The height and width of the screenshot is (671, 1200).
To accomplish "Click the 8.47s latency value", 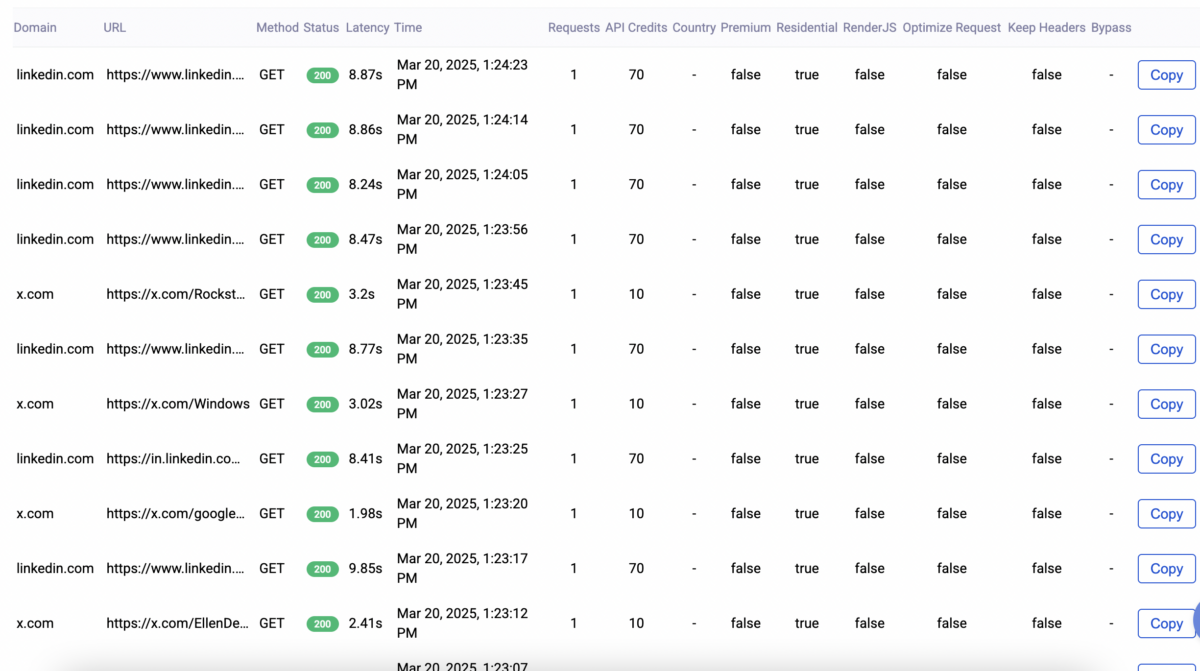I will [365, 240].
